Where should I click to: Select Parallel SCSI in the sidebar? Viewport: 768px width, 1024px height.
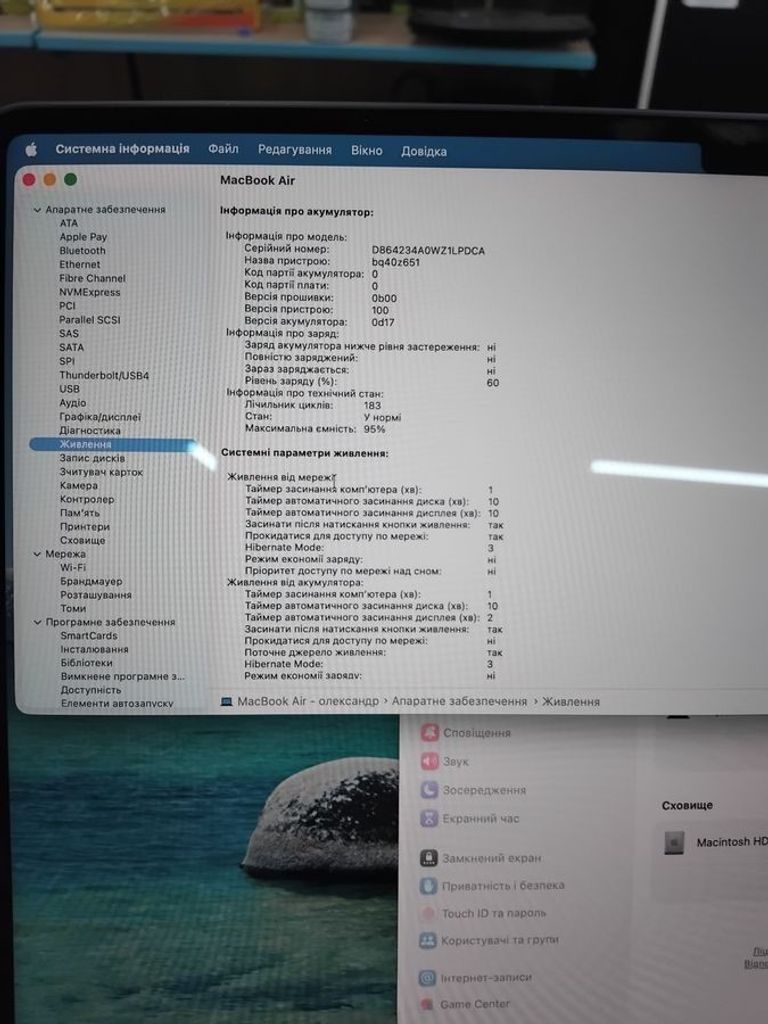click(x=89, y=319)
